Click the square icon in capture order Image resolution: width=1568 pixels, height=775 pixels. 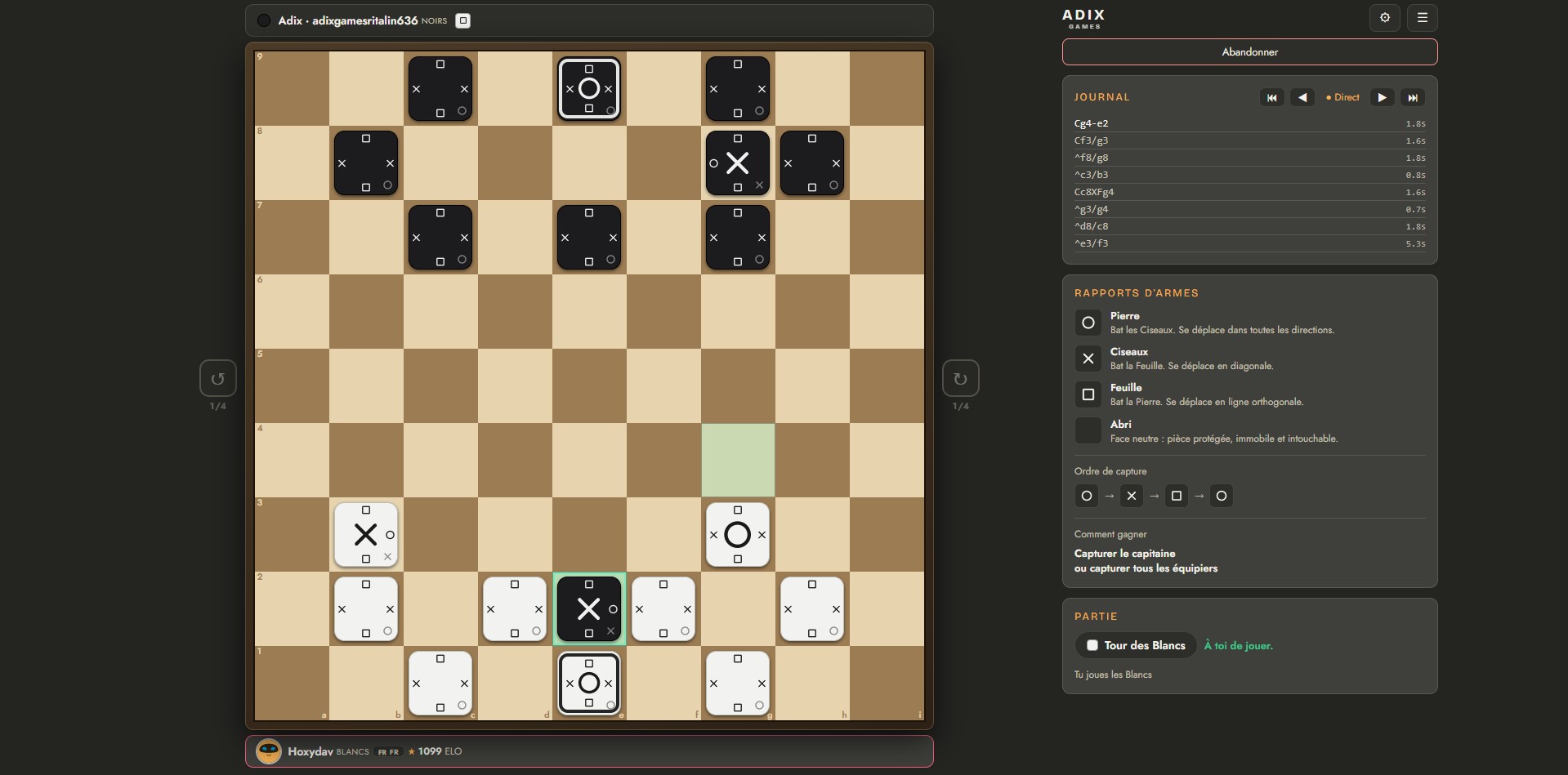pos(1177,496)
